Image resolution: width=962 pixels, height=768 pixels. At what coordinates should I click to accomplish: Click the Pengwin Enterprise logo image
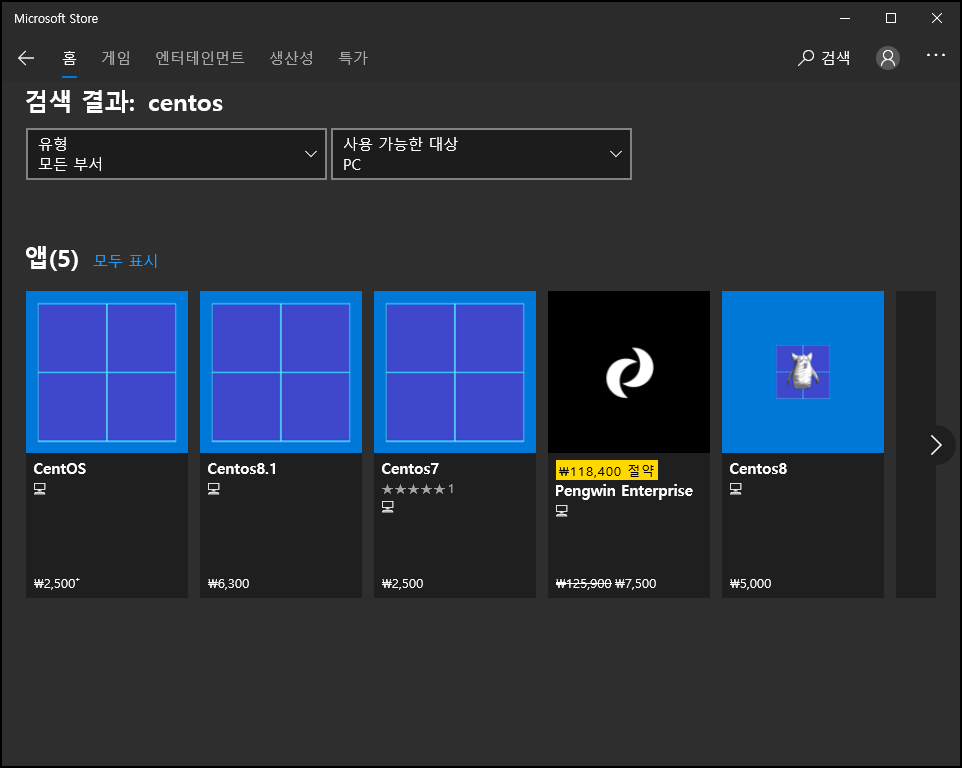pos(629,372)
